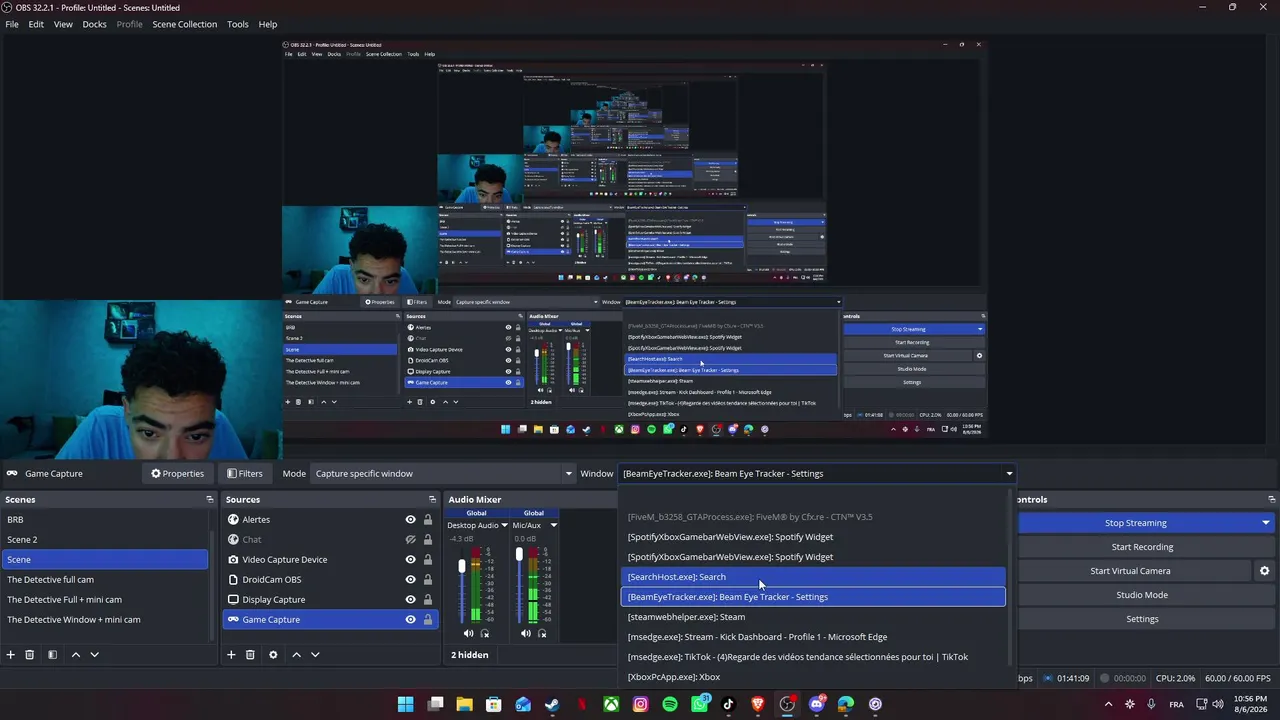
Task: Select The Detective full cam scene
Action: coord(105,580)
